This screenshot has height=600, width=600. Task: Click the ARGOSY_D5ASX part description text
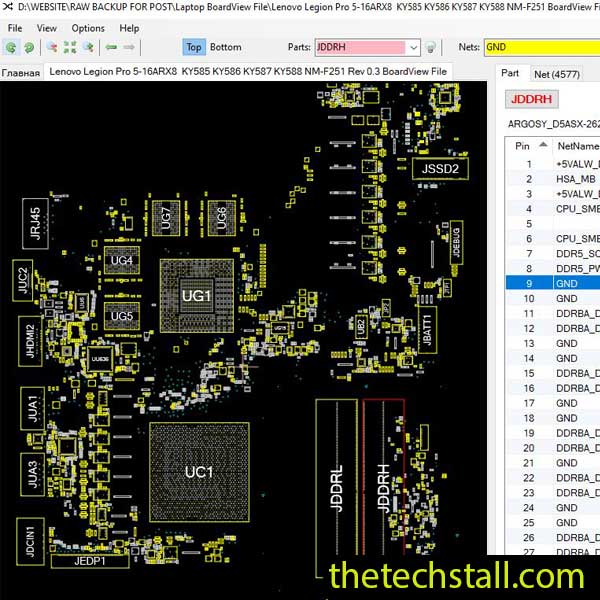(x=554, y=124)
